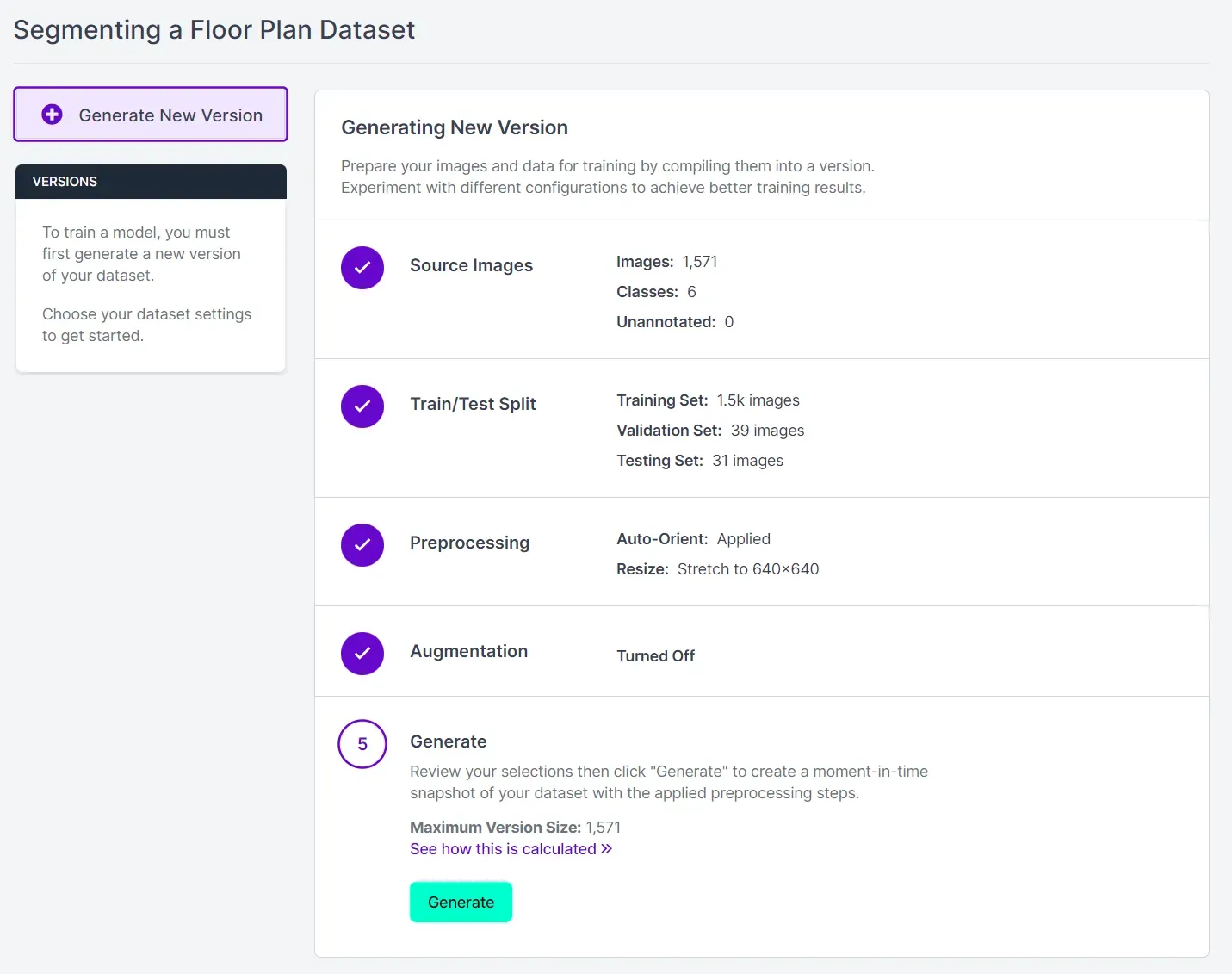Expand the Source Images section

[x=471, y=265]
